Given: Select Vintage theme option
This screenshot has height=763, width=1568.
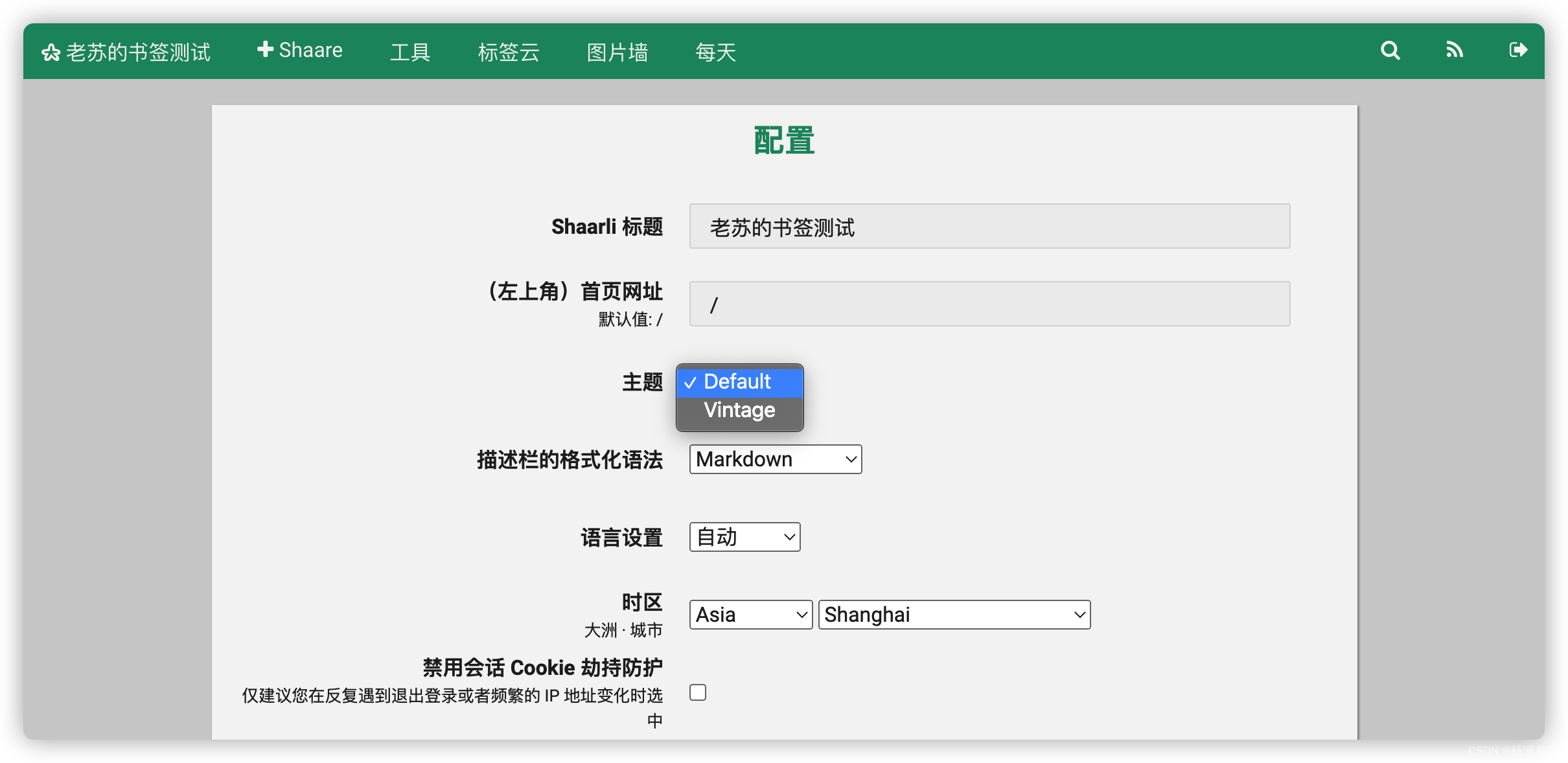Looking at the screenshot, I should coord(739,410).
